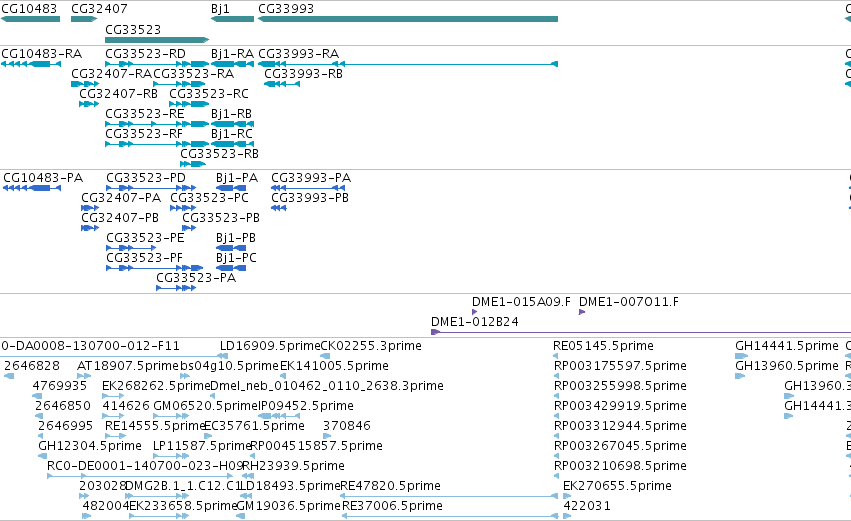
Task: Select protein CG33523-PA
Action: pyautogui.click(x=196, y=278)
